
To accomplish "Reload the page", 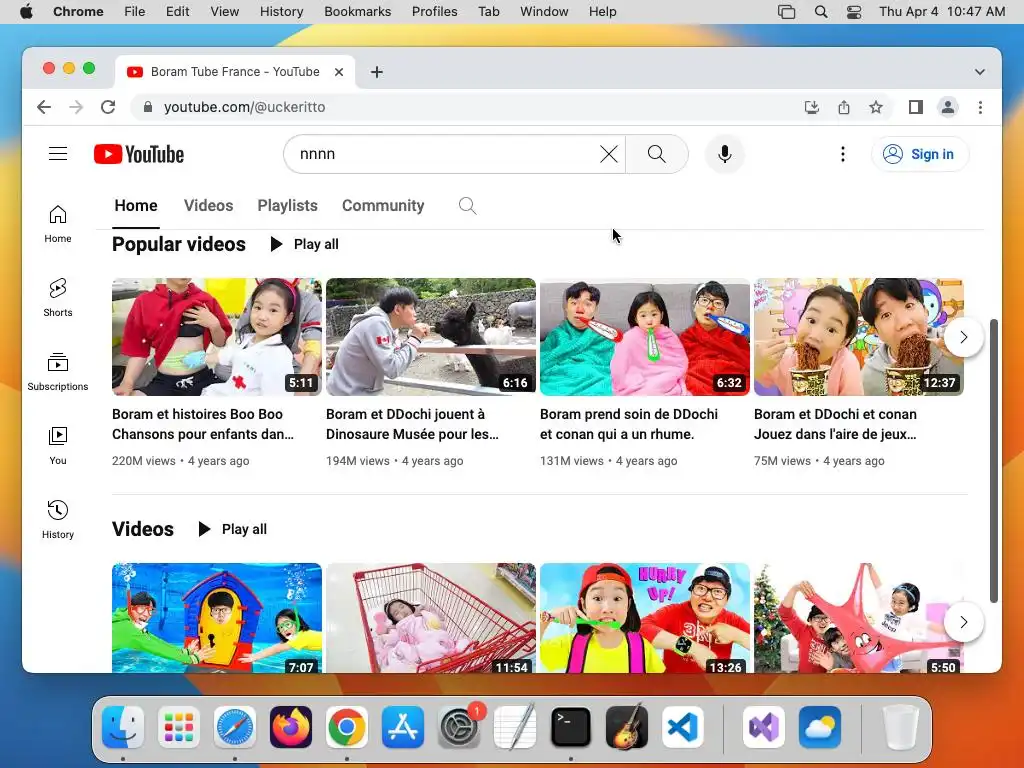I will [108, 107].
